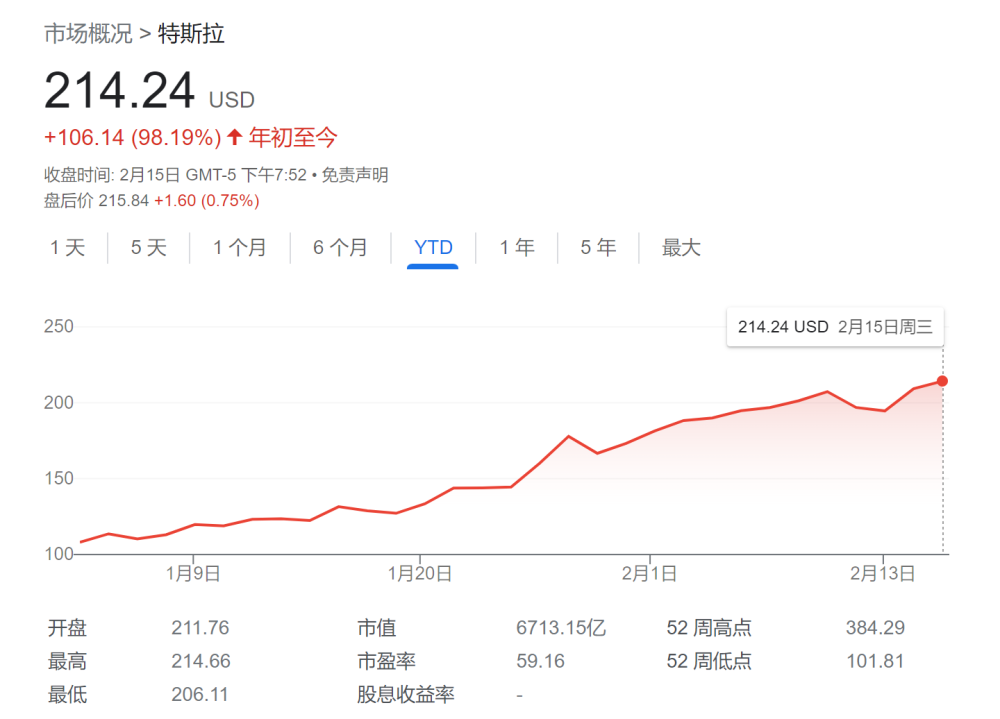Click the 52 周高点 value 384.29
1000x719 pixels.
875,628
